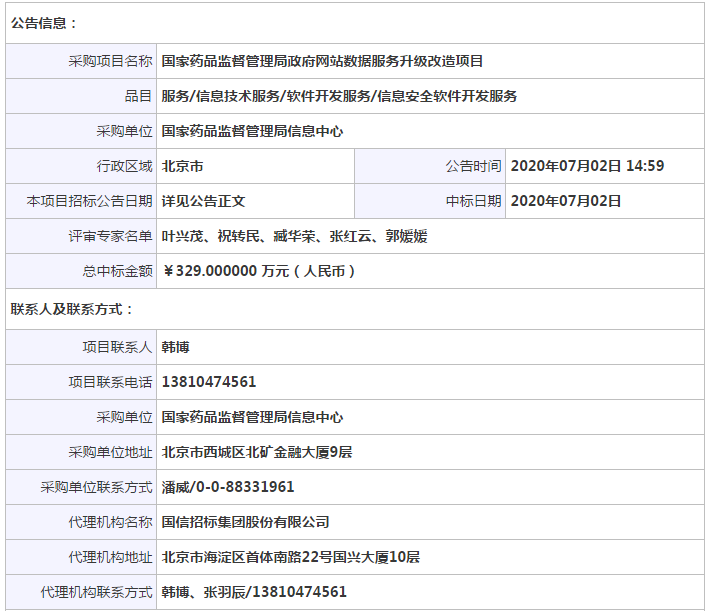Click the 北京市 region value
This screenshot has height=611, width=707.
pyautogui.click(x=182, y=166)
